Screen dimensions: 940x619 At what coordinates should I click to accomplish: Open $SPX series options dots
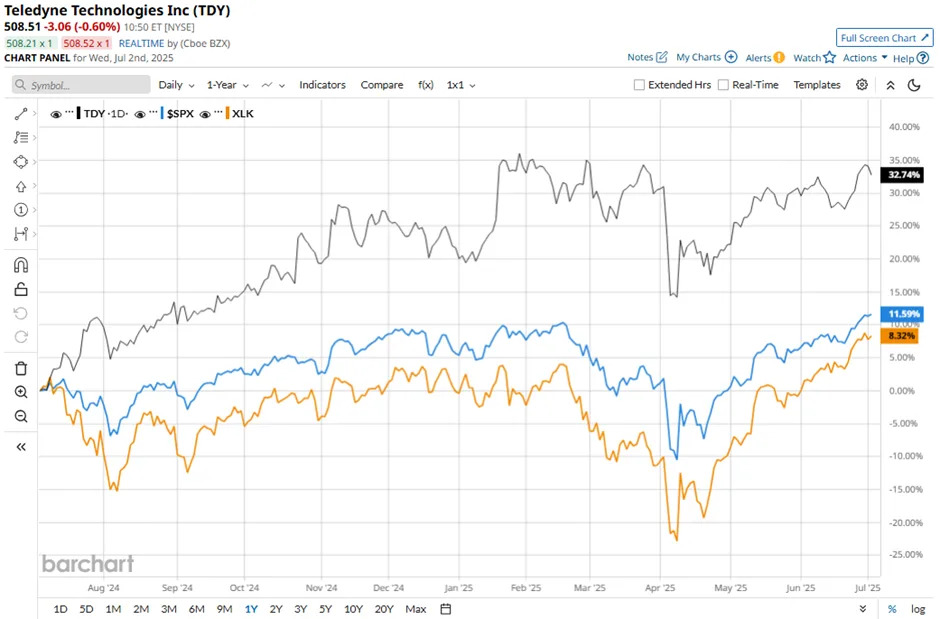coord(153,112)
